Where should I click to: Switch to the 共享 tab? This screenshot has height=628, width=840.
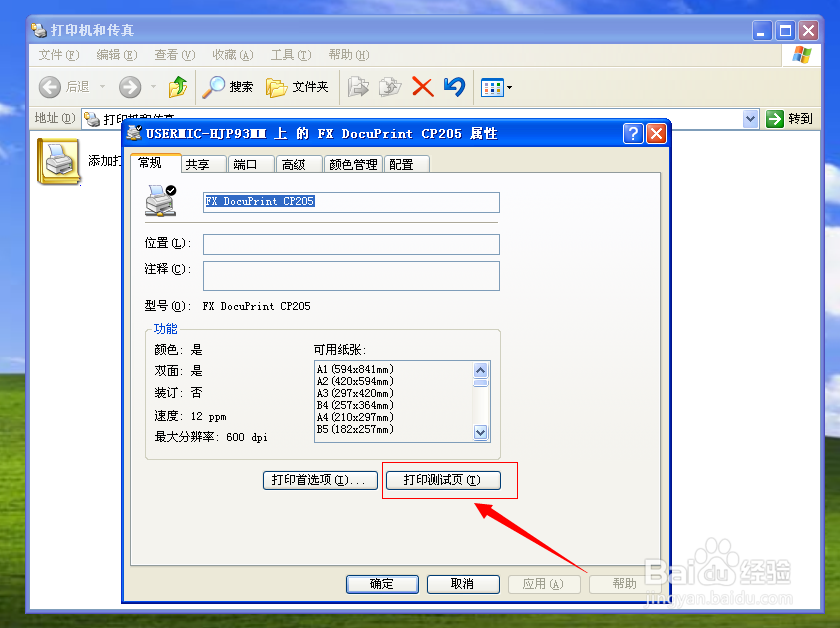(204, 165)
